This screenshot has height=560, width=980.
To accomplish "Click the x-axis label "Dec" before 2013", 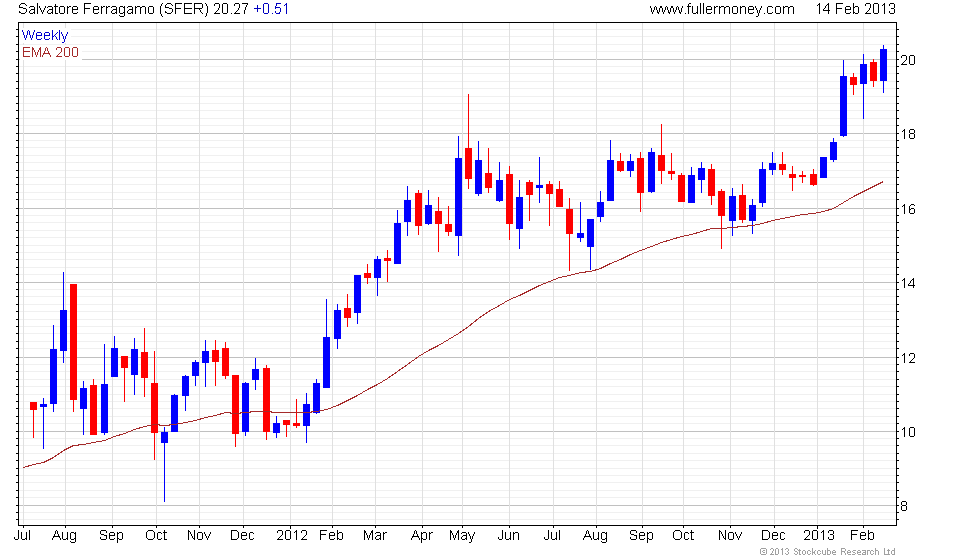I will coord(773,536).
